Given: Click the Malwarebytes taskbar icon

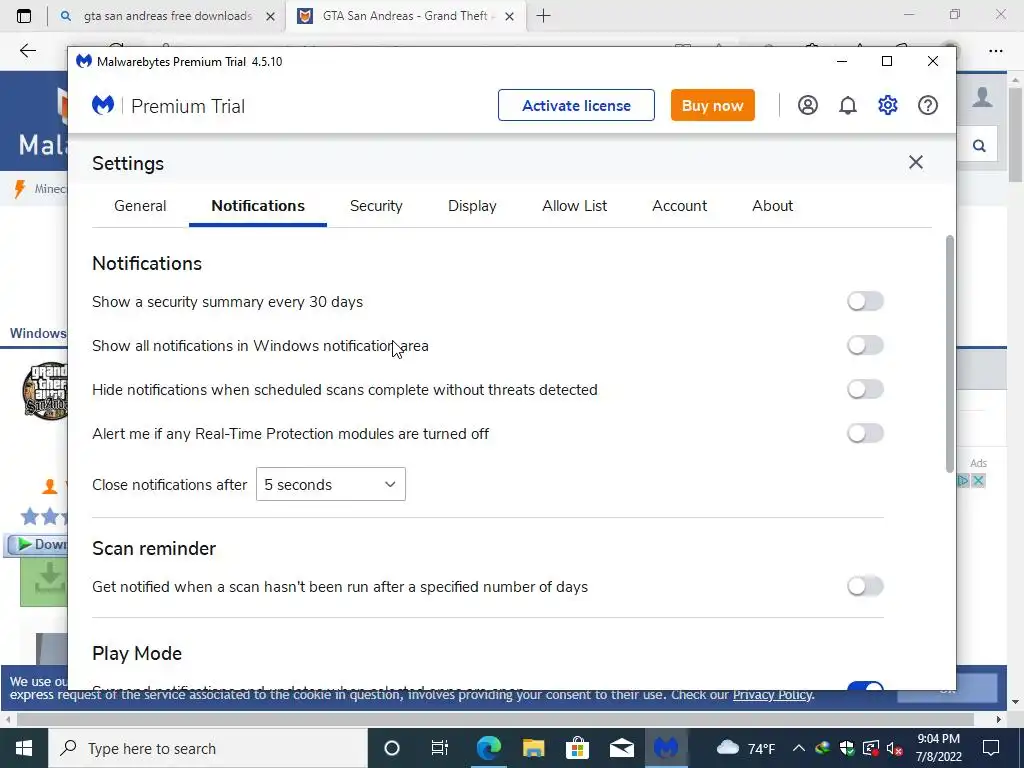Looking at the screenshot, I should 666,748.
